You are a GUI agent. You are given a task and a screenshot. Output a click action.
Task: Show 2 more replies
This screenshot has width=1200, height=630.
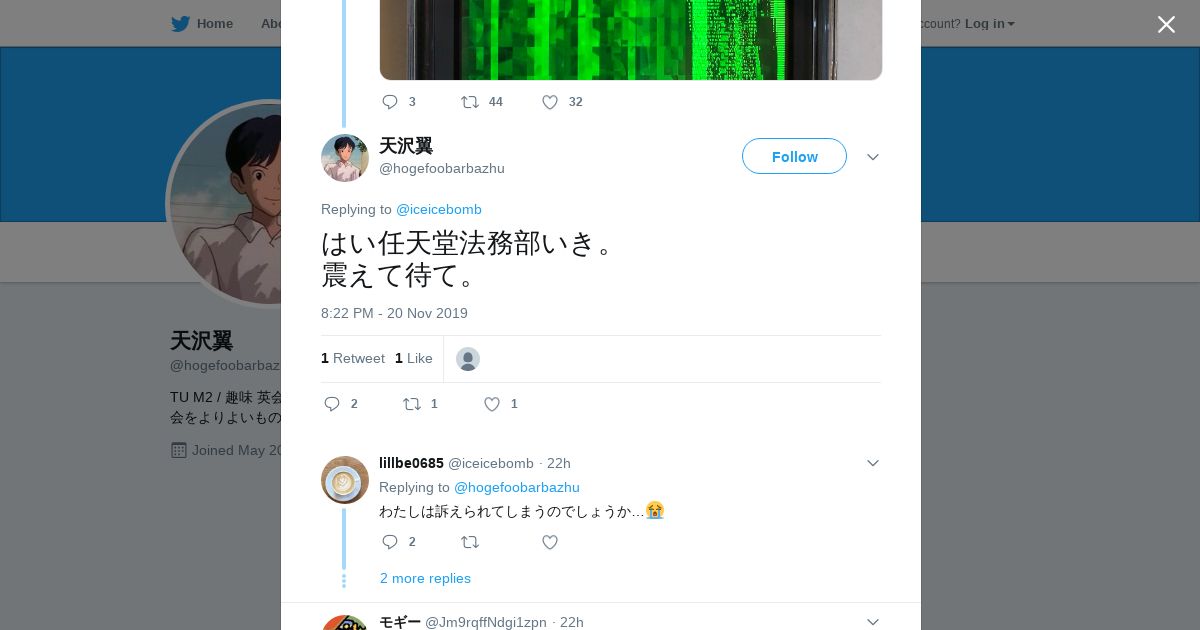point(425,578)
